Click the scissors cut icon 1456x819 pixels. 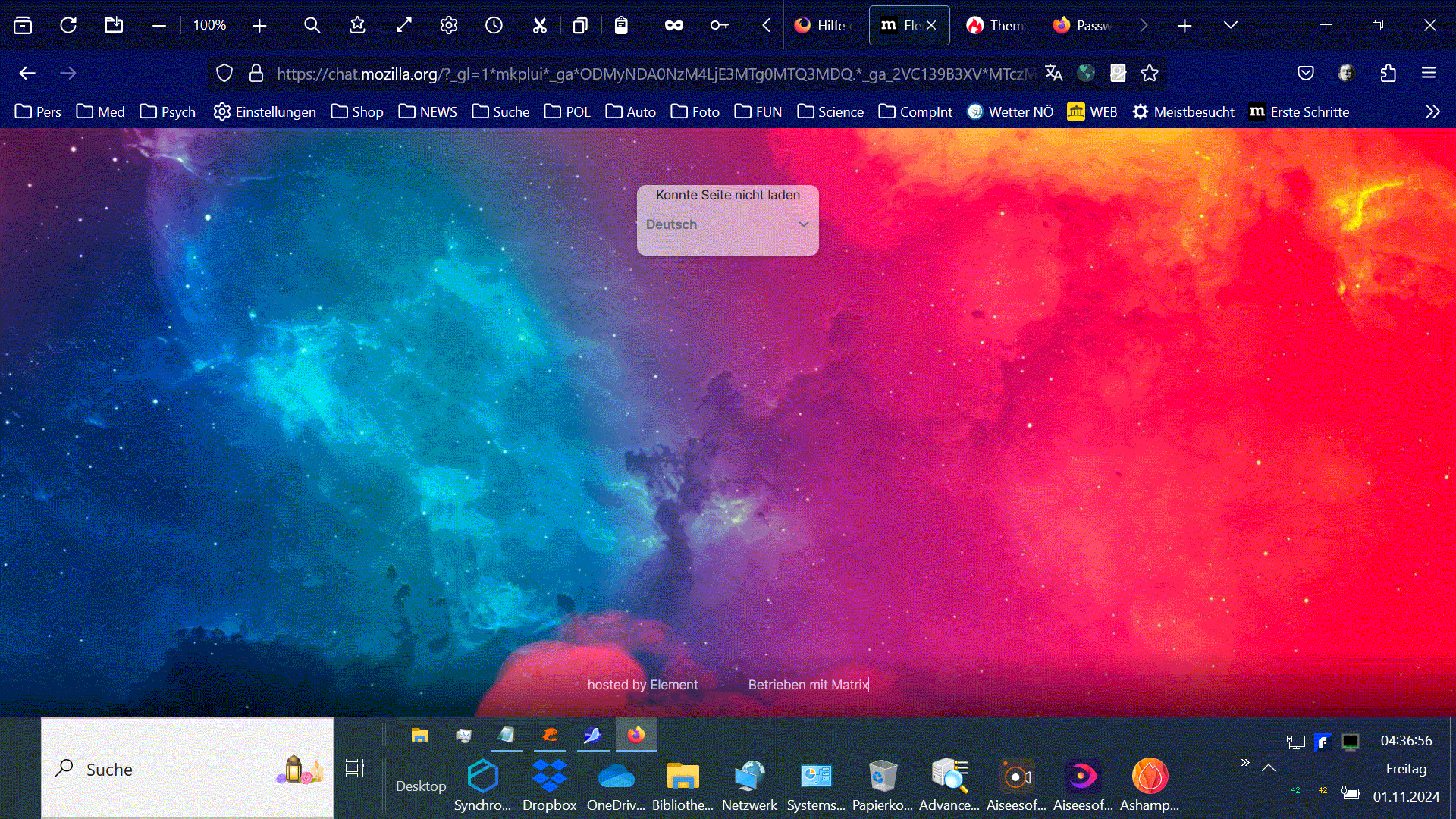pos(539,25)
